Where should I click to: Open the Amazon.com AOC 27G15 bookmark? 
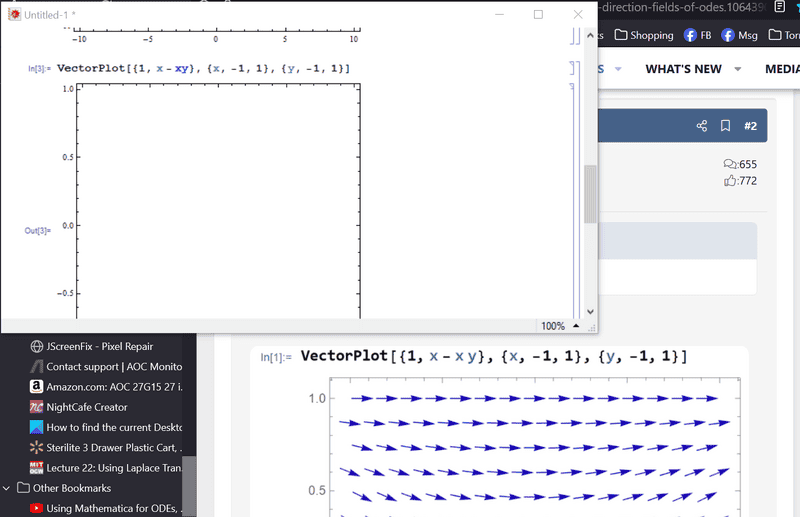pos(111,386)
